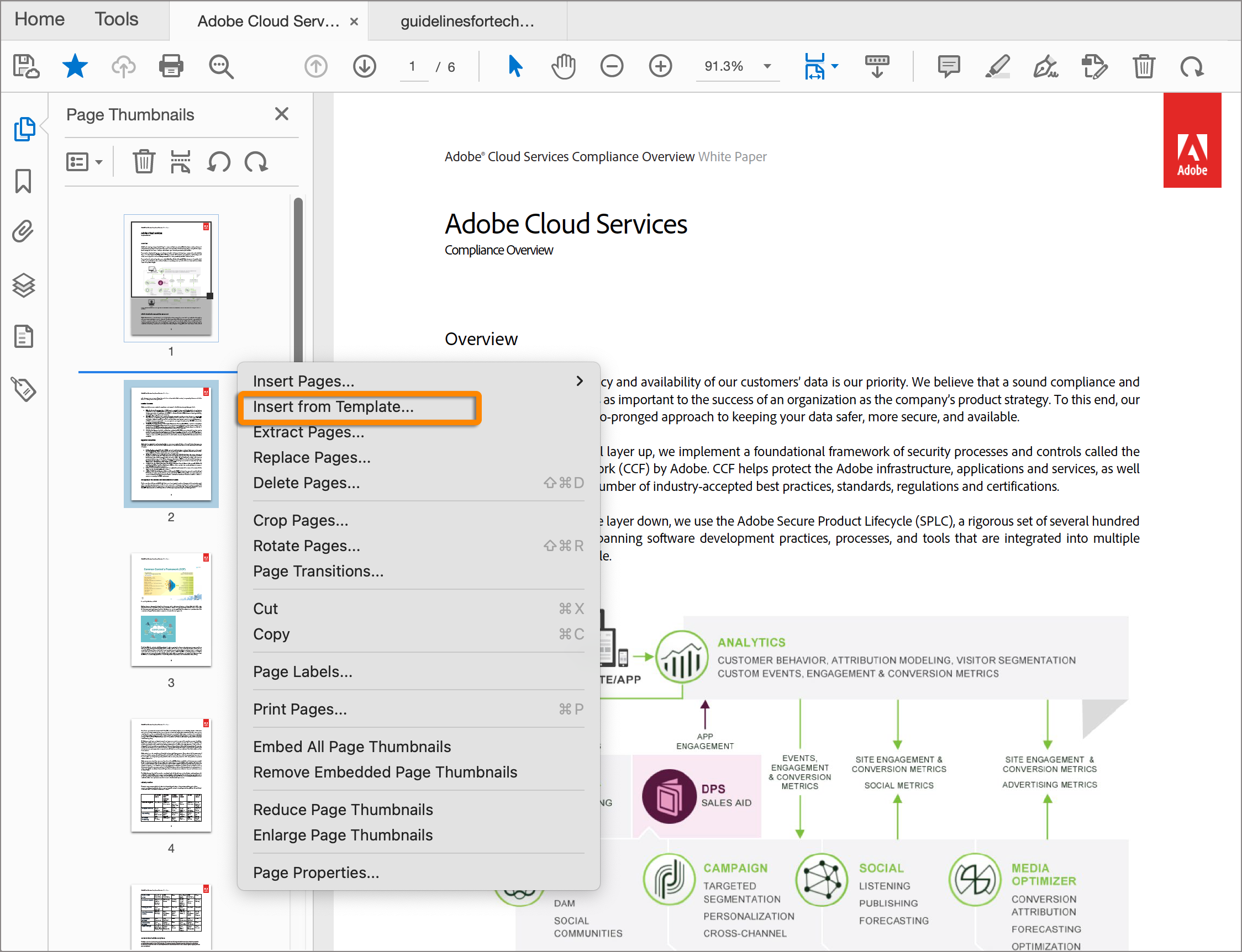Choose Insert from Template menu entry
This screenshot has height=952, width=1242.
click(333, 406)
